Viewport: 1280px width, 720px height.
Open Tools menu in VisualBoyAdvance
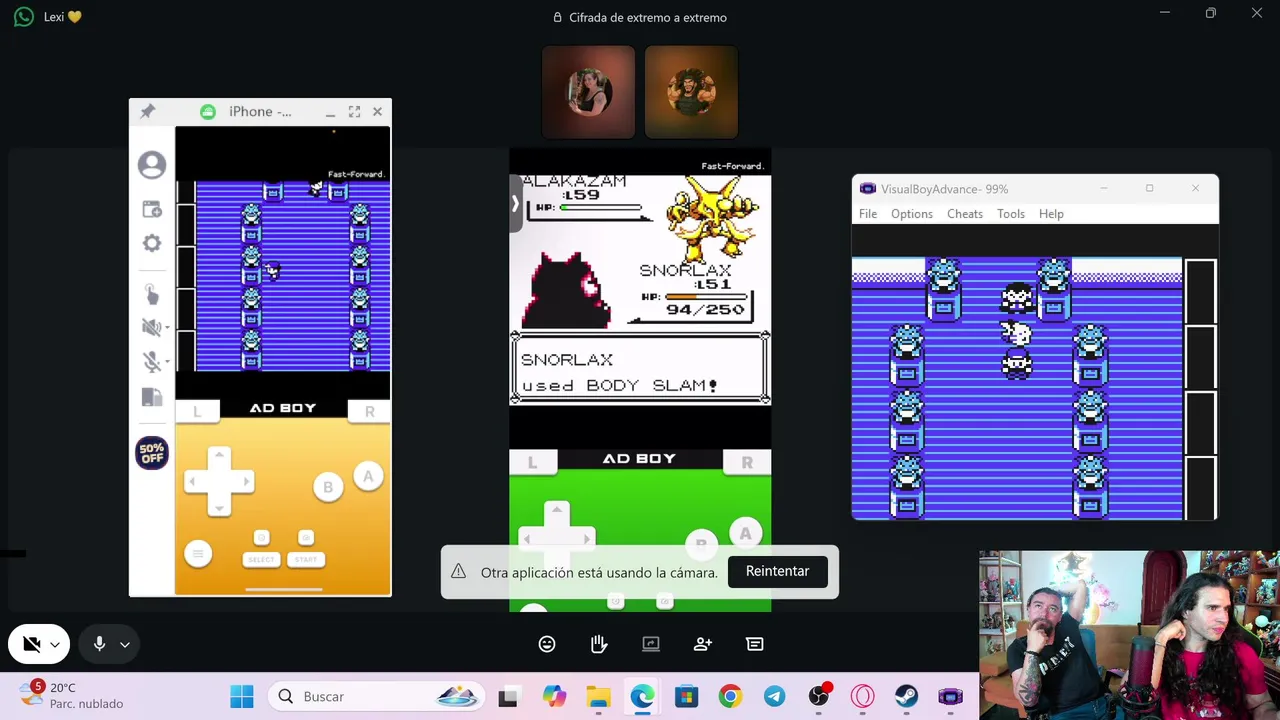click(1011, 214)
